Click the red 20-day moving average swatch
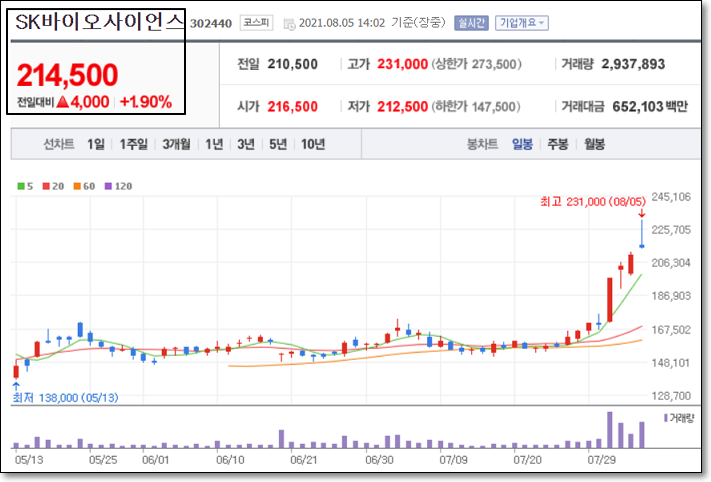Screen dimensions: 711x482 (46, 186)
